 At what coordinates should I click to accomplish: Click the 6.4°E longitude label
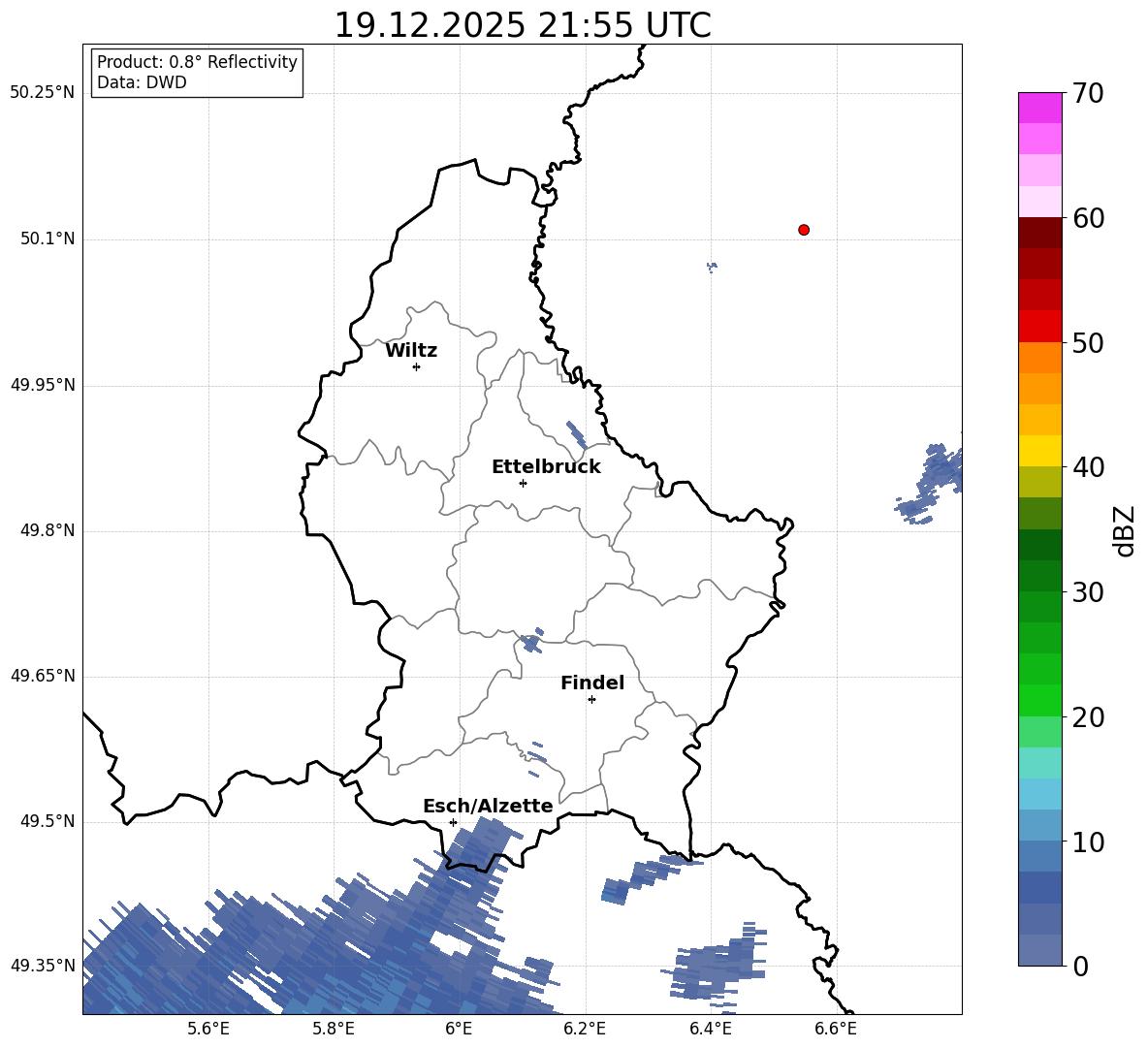pyautogui.click(x=710, y=1029)
